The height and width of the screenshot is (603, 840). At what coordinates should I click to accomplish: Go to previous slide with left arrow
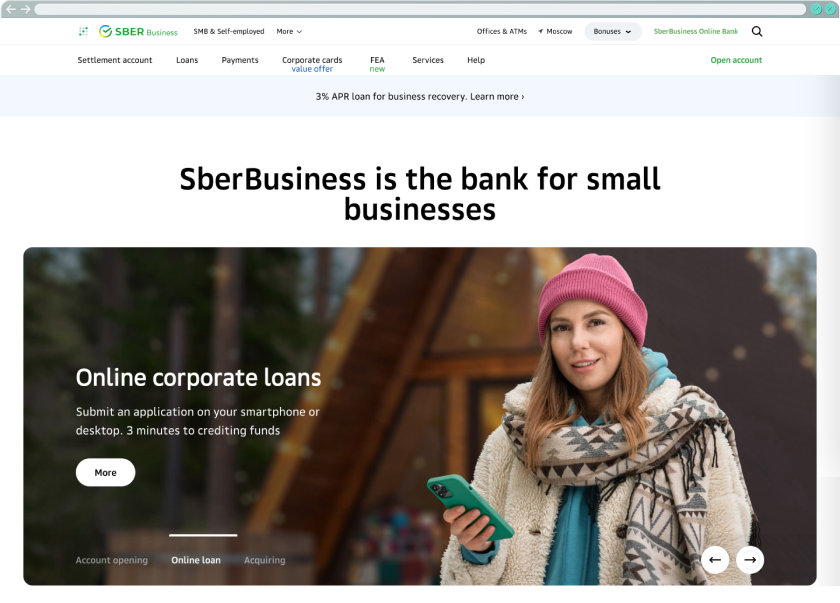(715, 560)
